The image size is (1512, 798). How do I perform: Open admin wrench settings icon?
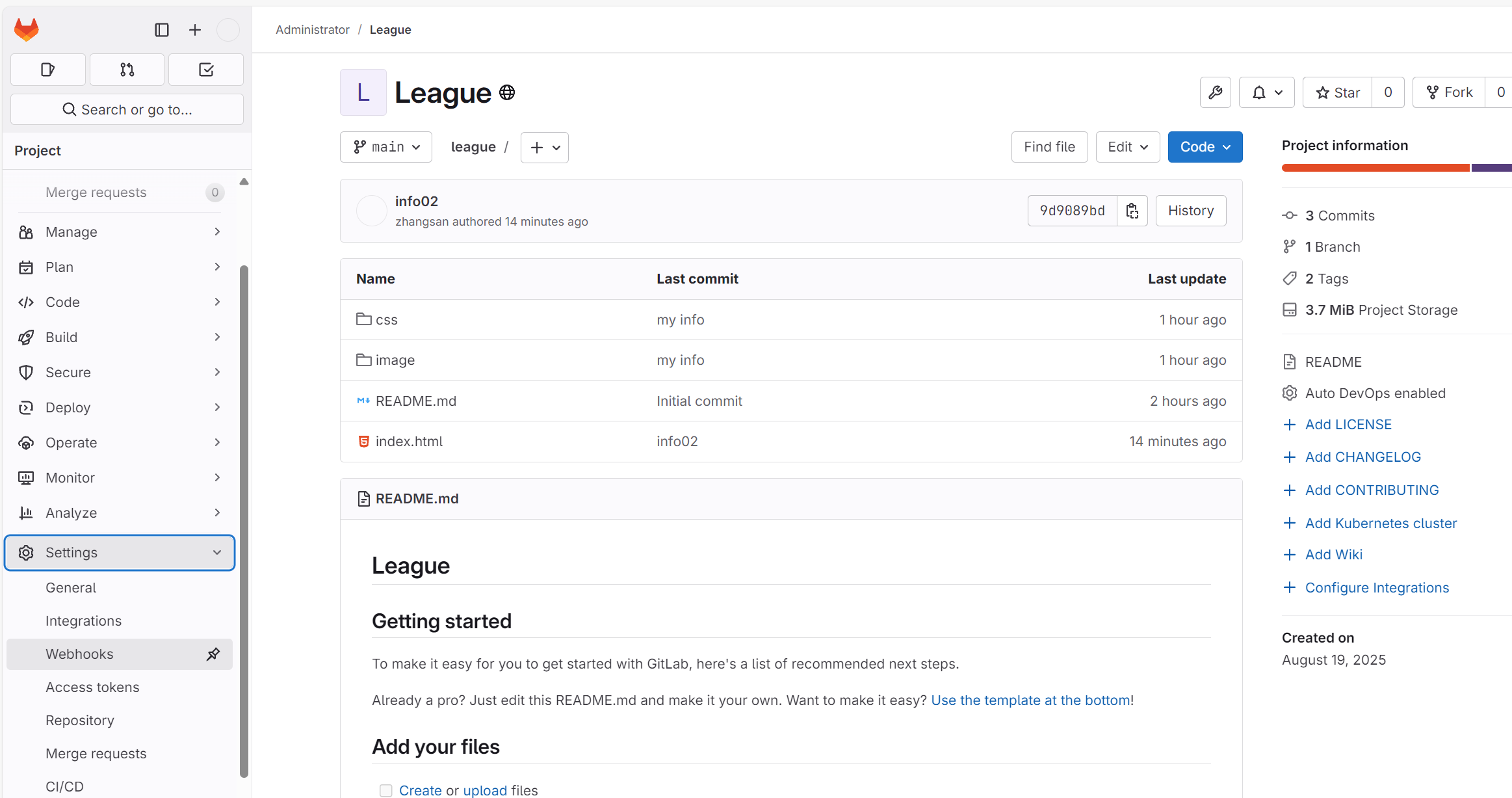pos(1216,92)
